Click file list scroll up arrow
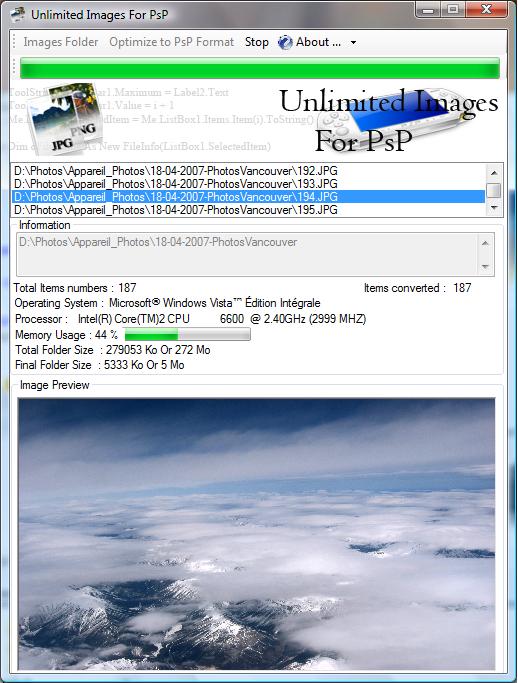Screen dimensions: 518x683 click(x=494, y=173)
